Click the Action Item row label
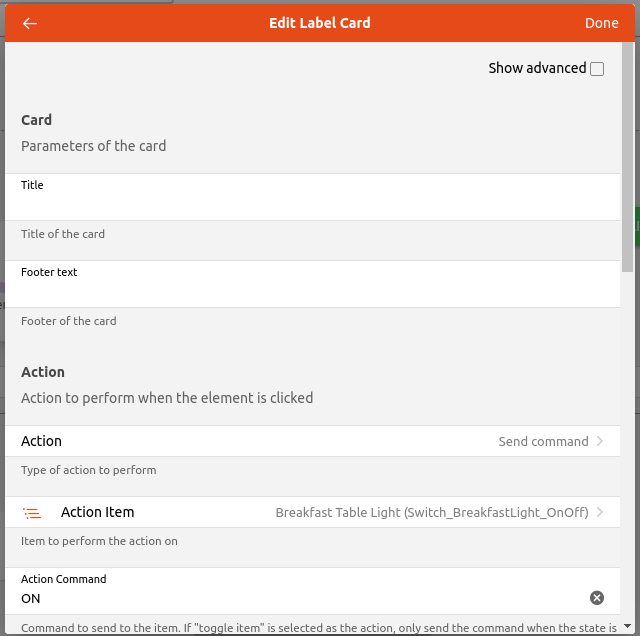Image resolution: width=640 pixels, height=636 pixels. (x=97, y=512)
